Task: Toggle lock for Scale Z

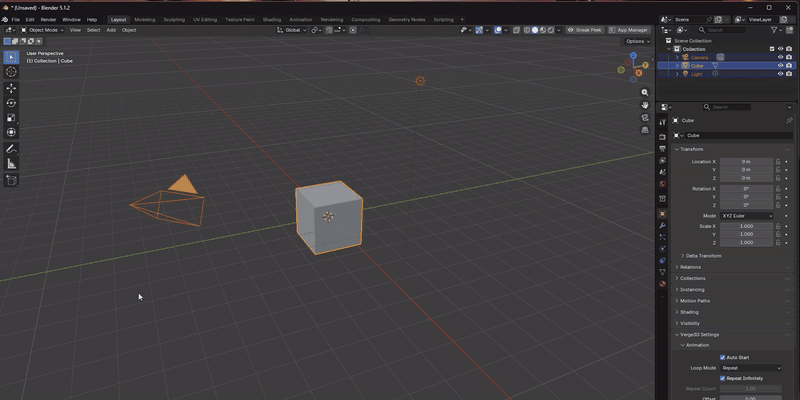Action: (778, 242)
